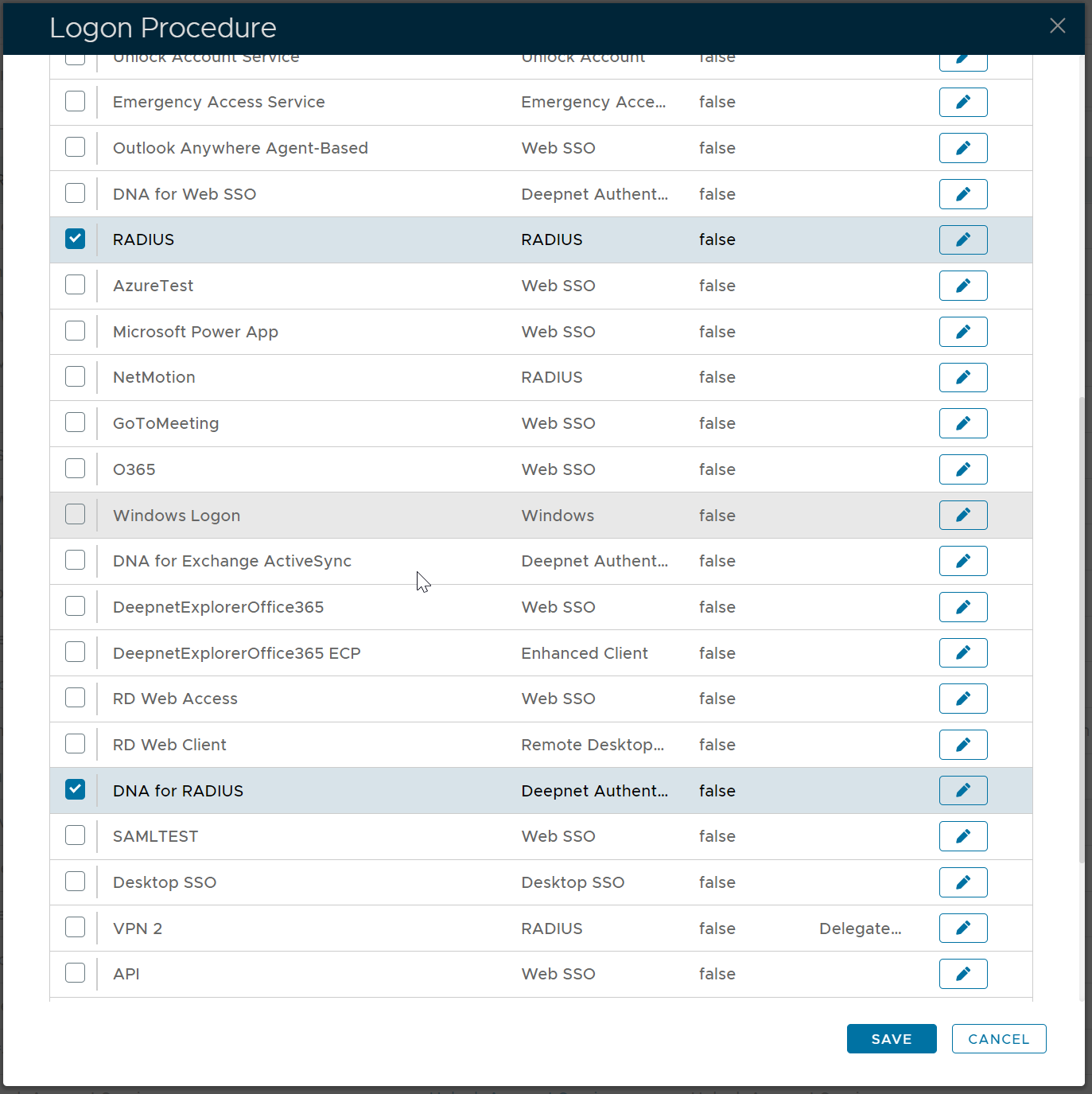Close the Logon Procedure dialog
Screen dimensions: 1092x1094
(x=1057, y=26)
